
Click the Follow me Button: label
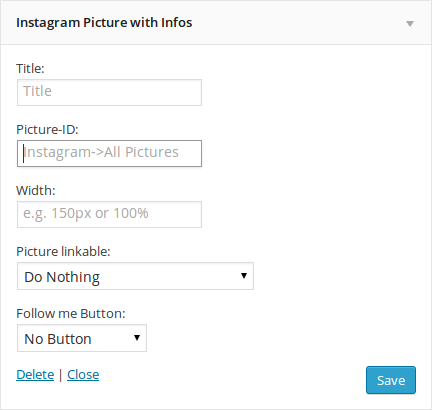[x=71, y=313]
